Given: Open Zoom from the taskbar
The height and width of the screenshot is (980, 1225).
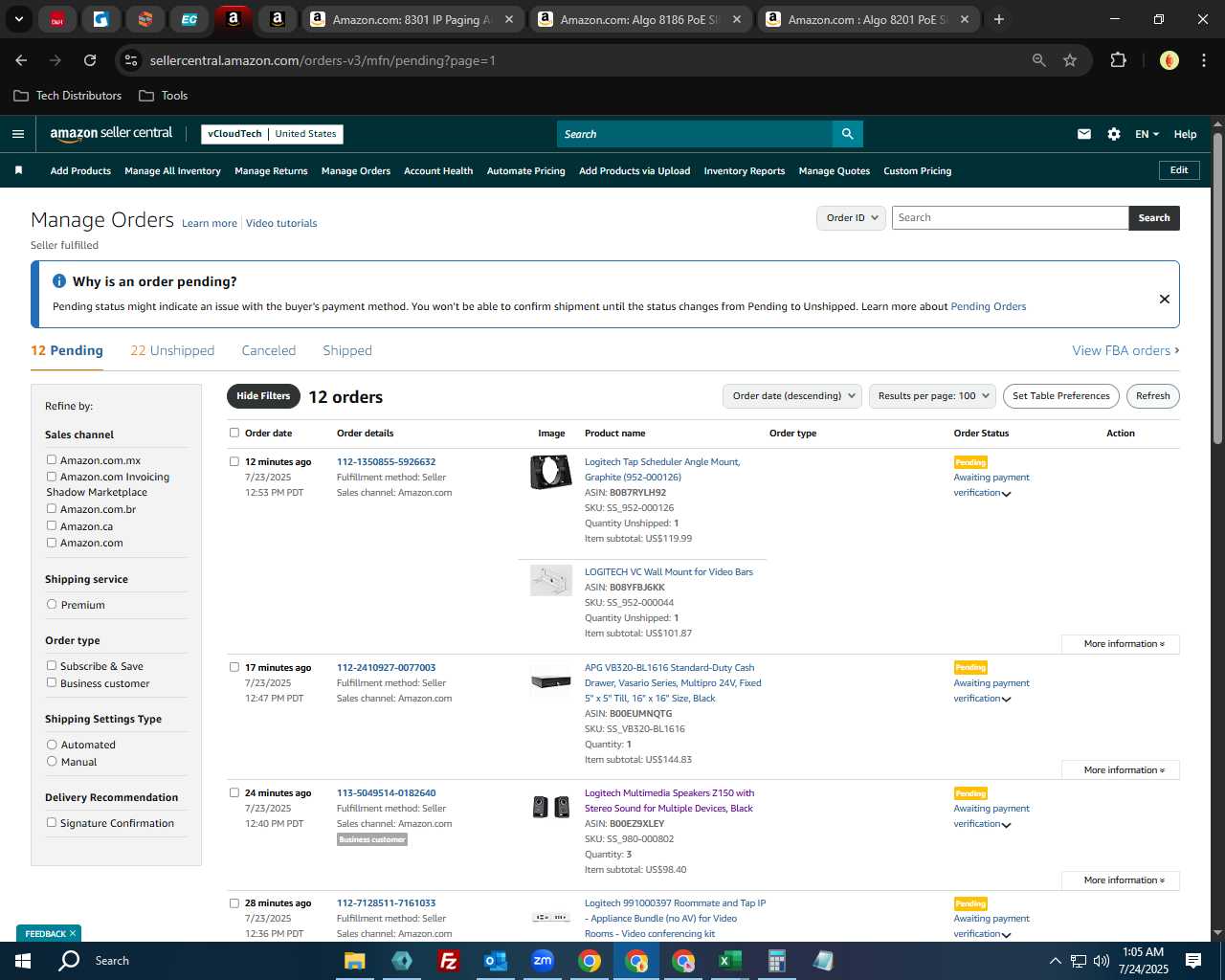Looking at the screenshot, I should pyautogui.click(x=543, y=961).
